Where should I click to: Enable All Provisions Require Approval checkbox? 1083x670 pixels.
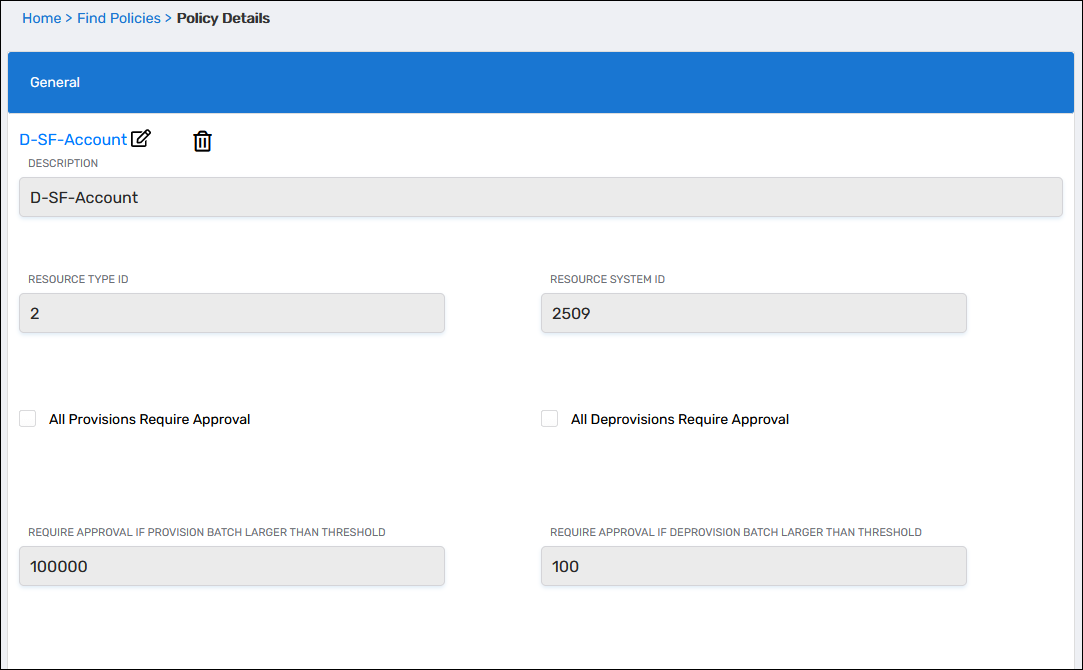28,419
